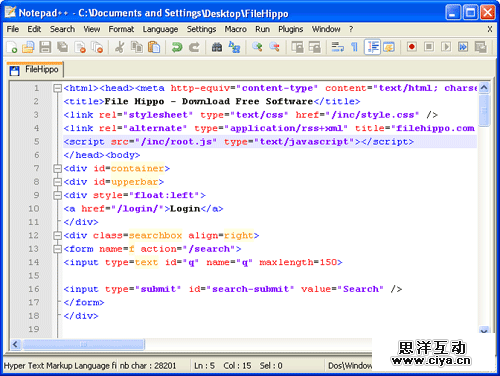Zoom out with the red magnifier icon

274,47
